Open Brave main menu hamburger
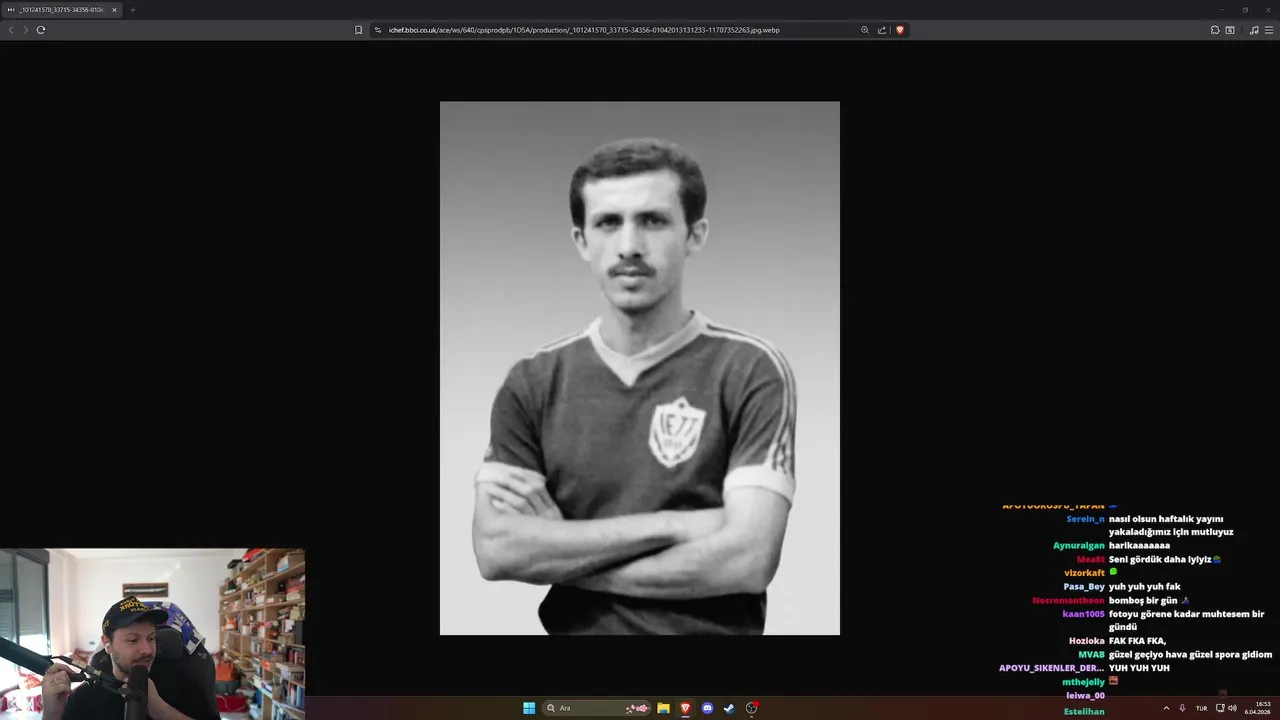Image resolution: width=1280 pixels, height=720 pixels. pyautogui.click(x=1269, y=30)
